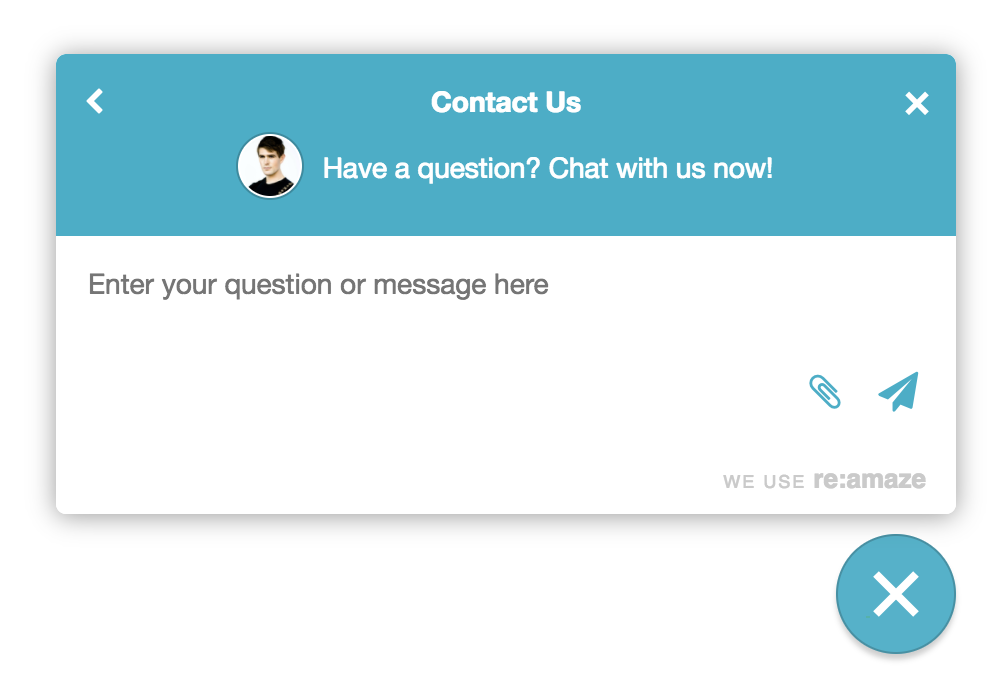Send the message with the paper plane icon
Image resolution: width=998 pixels, height=694 pixels.
click(x=898, y=392)
